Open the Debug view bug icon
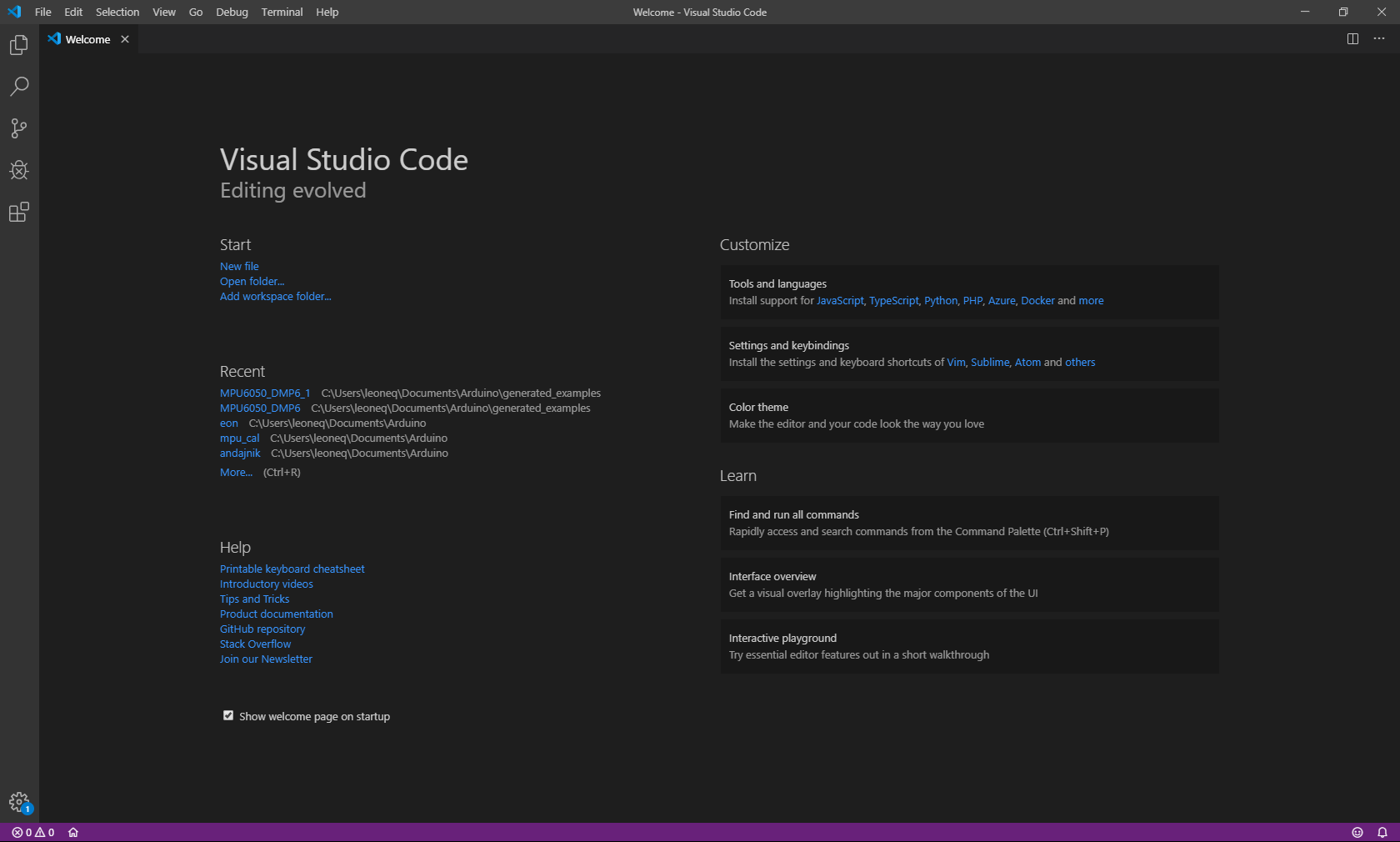 [19, 170]
